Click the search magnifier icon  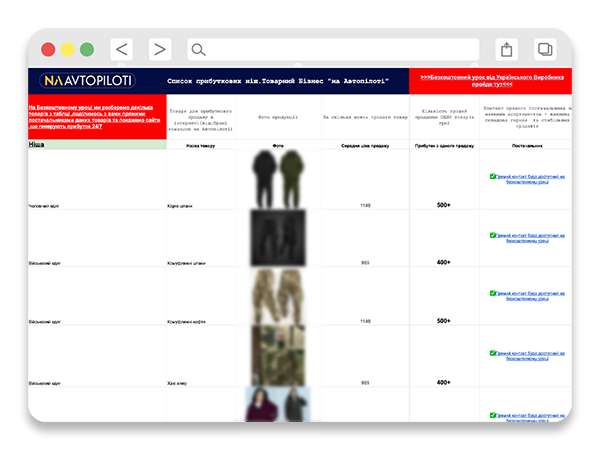click(x=198, y=50)
